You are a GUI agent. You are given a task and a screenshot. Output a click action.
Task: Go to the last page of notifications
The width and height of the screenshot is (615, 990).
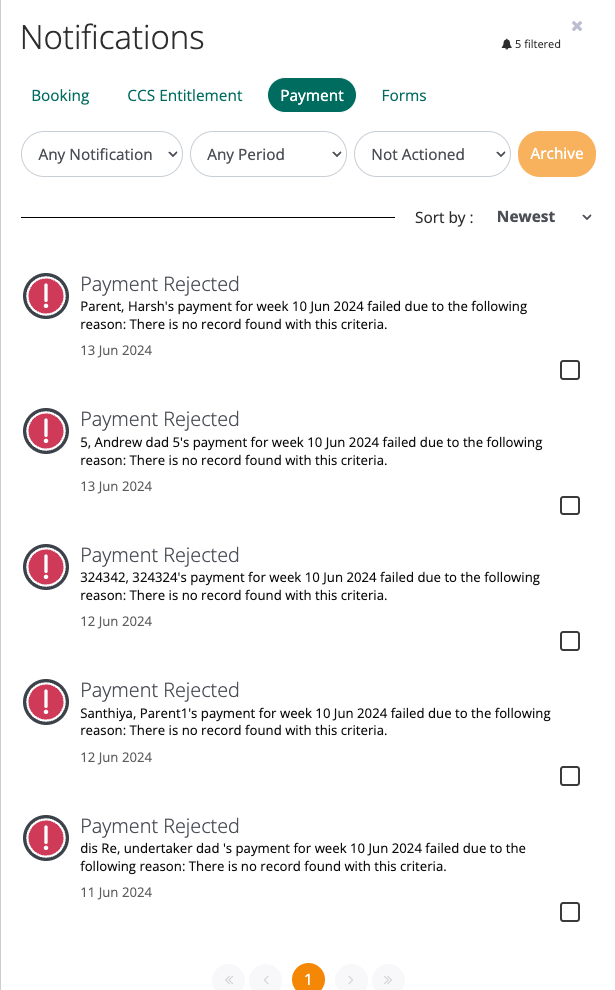(x=388, y=980)
